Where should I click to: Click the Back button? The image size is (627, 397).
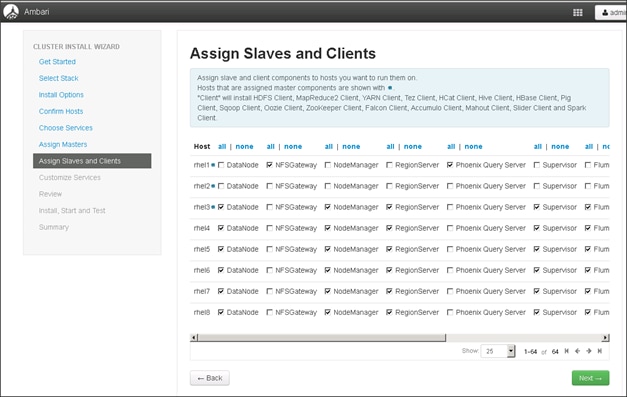(x=210, y=378)
